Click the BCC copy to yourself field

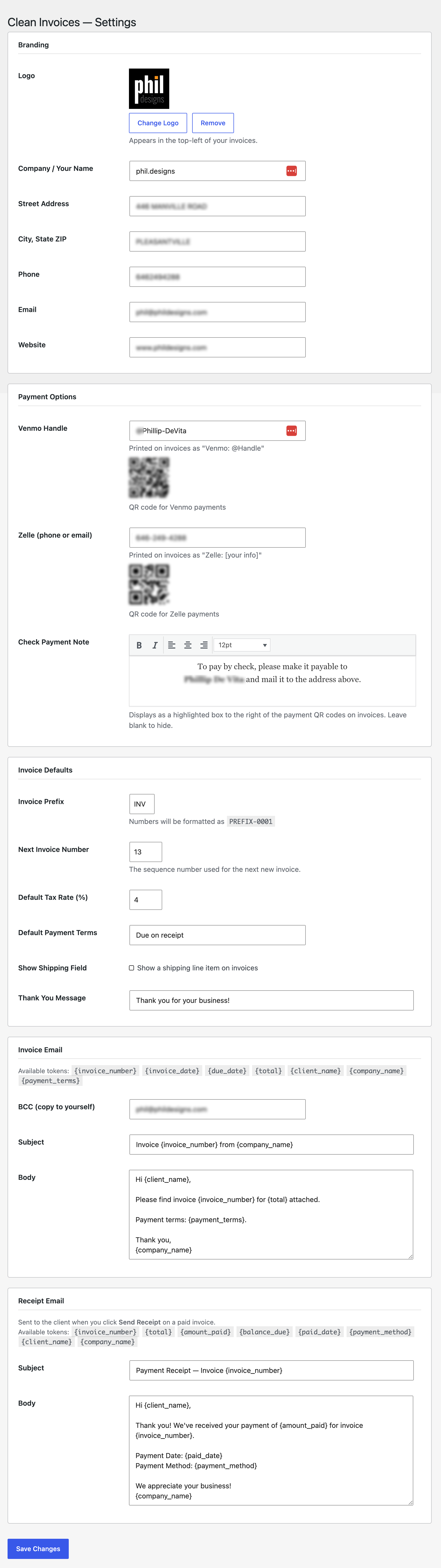217,1109
